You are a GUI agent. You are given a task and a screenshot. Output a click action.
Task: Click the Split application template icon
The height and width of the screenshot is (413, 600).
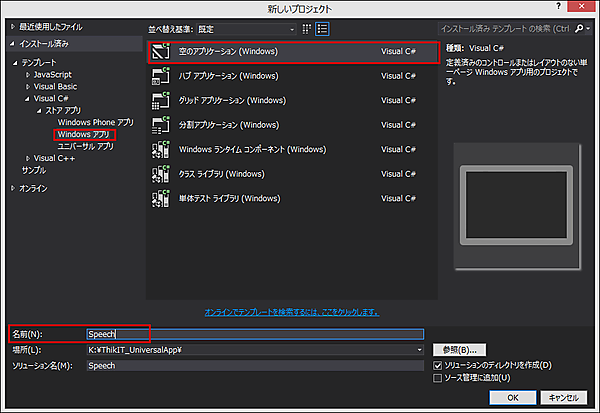[x=161, y=125]
